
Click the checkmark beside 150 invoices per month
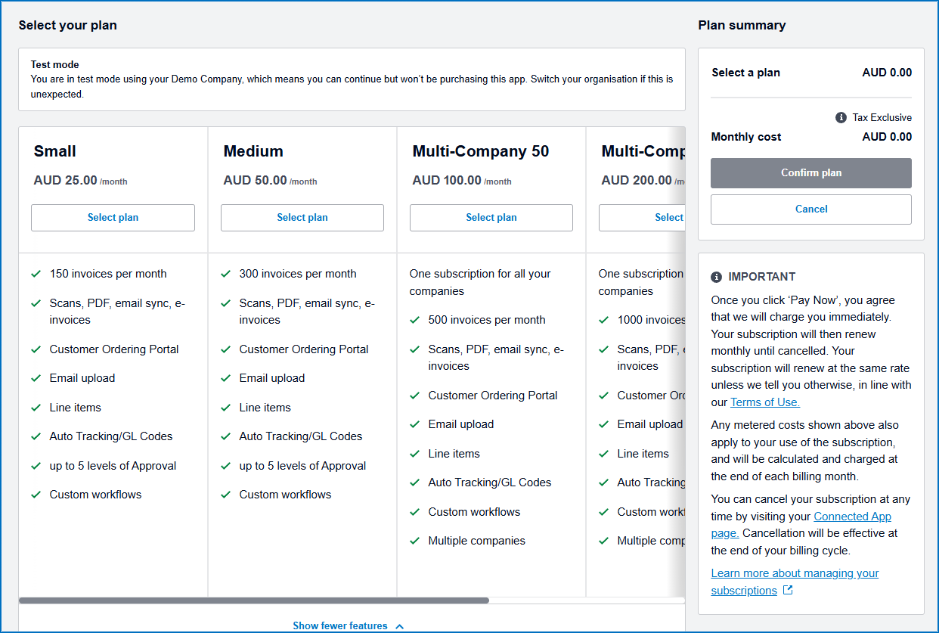(36, 274)
